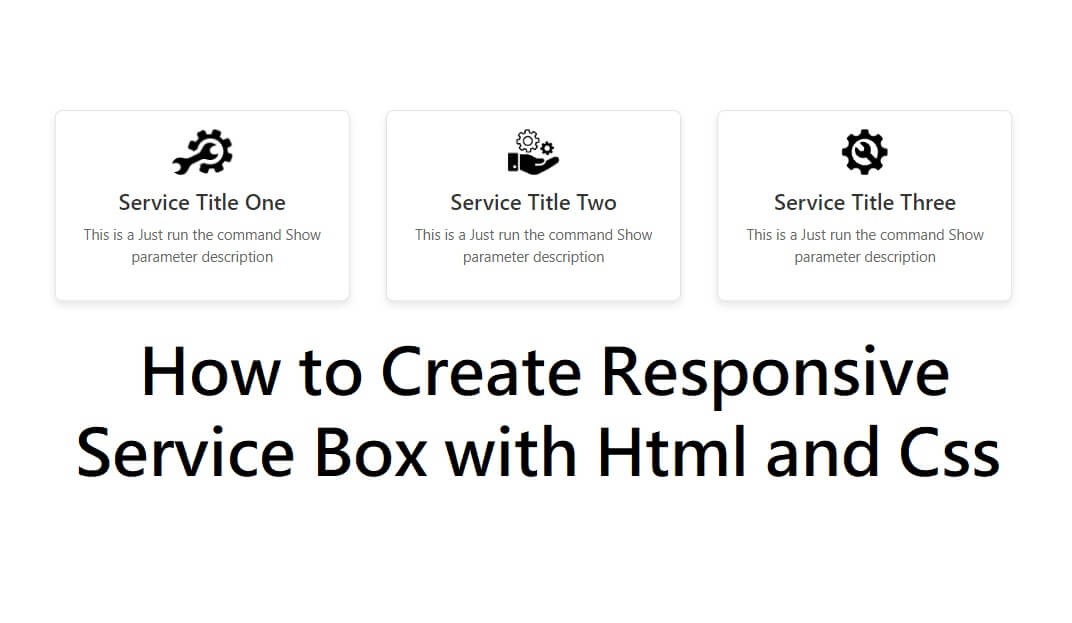Click "parameter description" under Service Title Three
The image size is (1072, 623).
[864, 257]
